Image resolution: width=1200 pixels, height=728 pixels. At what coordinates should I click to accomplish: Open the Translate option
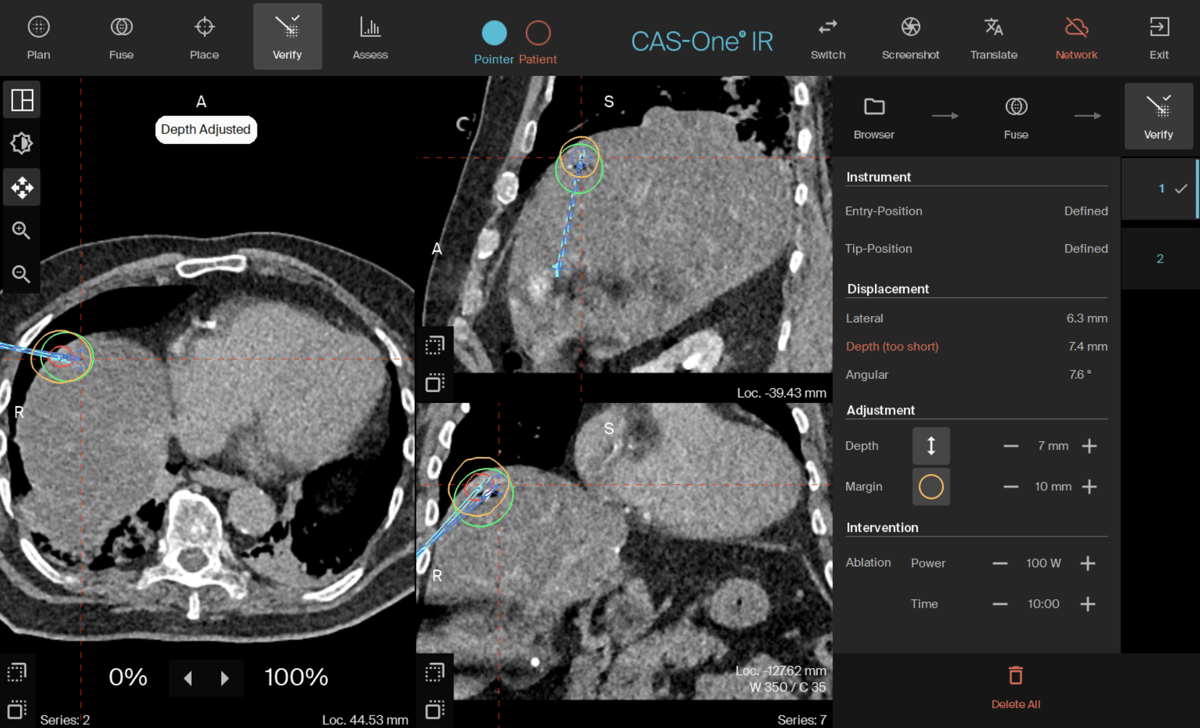pos(993,37)
